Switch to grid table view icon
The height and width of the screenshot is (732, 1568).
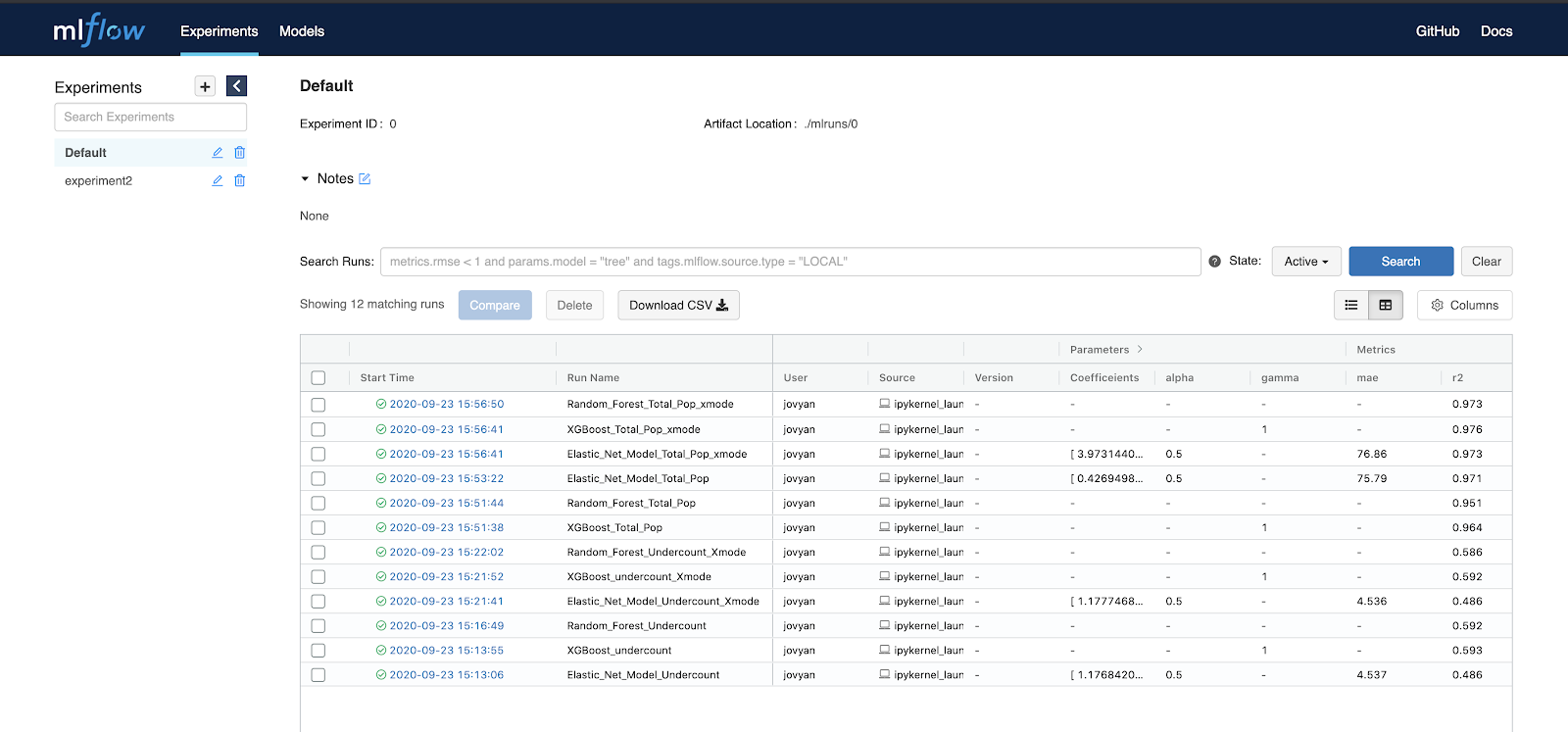coord(1386,306)
